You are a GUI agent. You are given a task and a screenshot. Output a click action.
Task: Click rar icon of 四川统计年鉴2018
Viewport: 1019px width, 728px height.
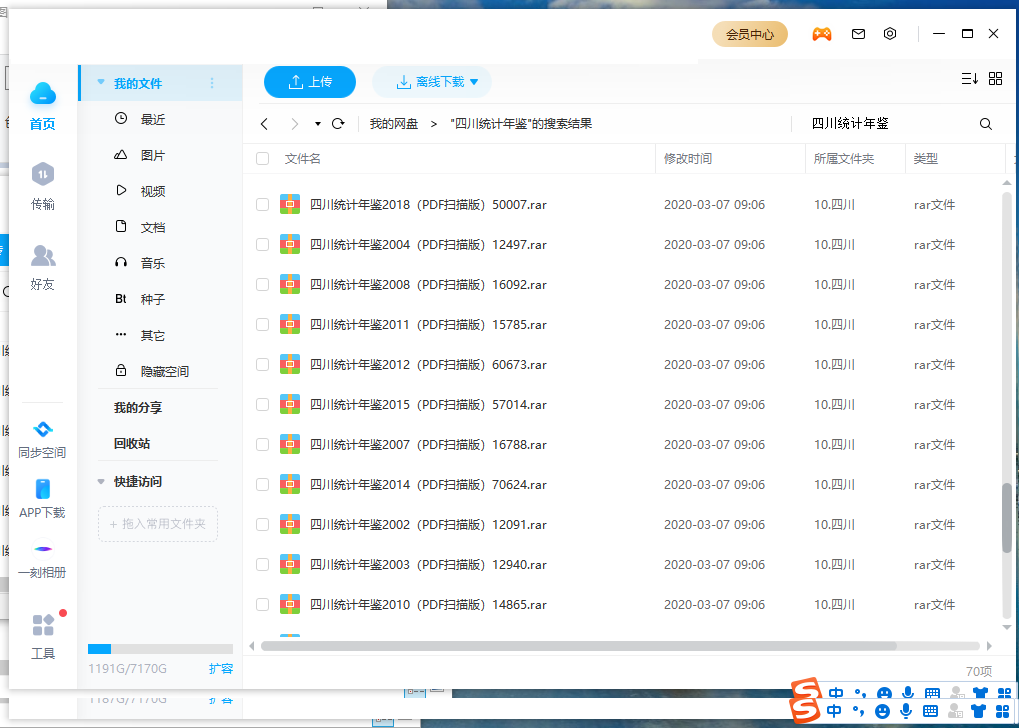coord(290,205)
